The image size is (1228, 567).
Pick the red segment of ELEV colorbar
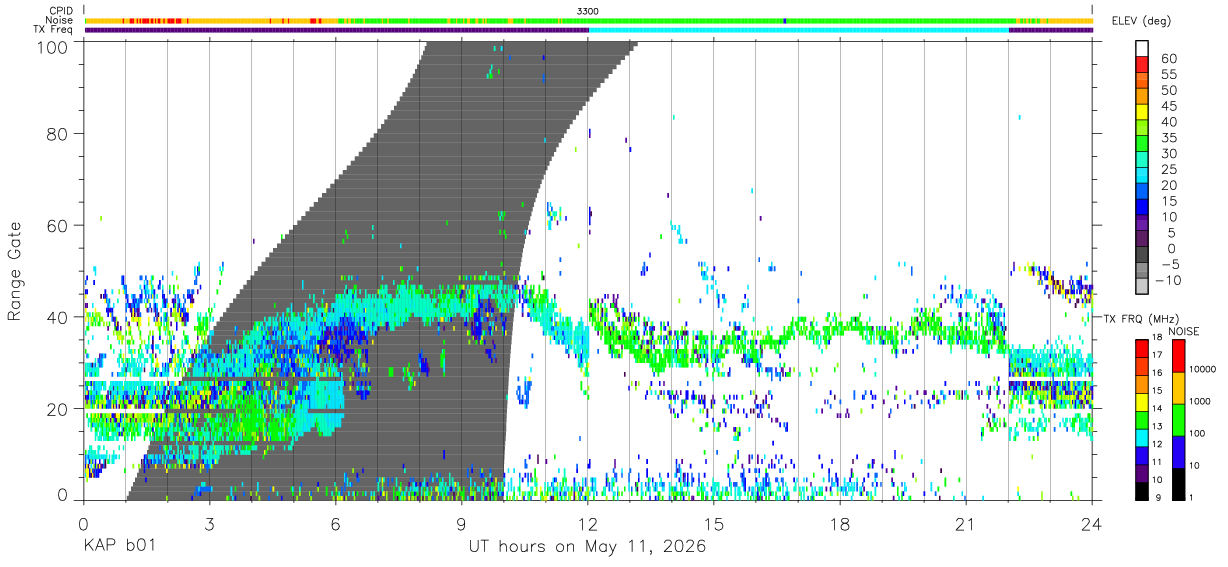[x=1142, y=64]
